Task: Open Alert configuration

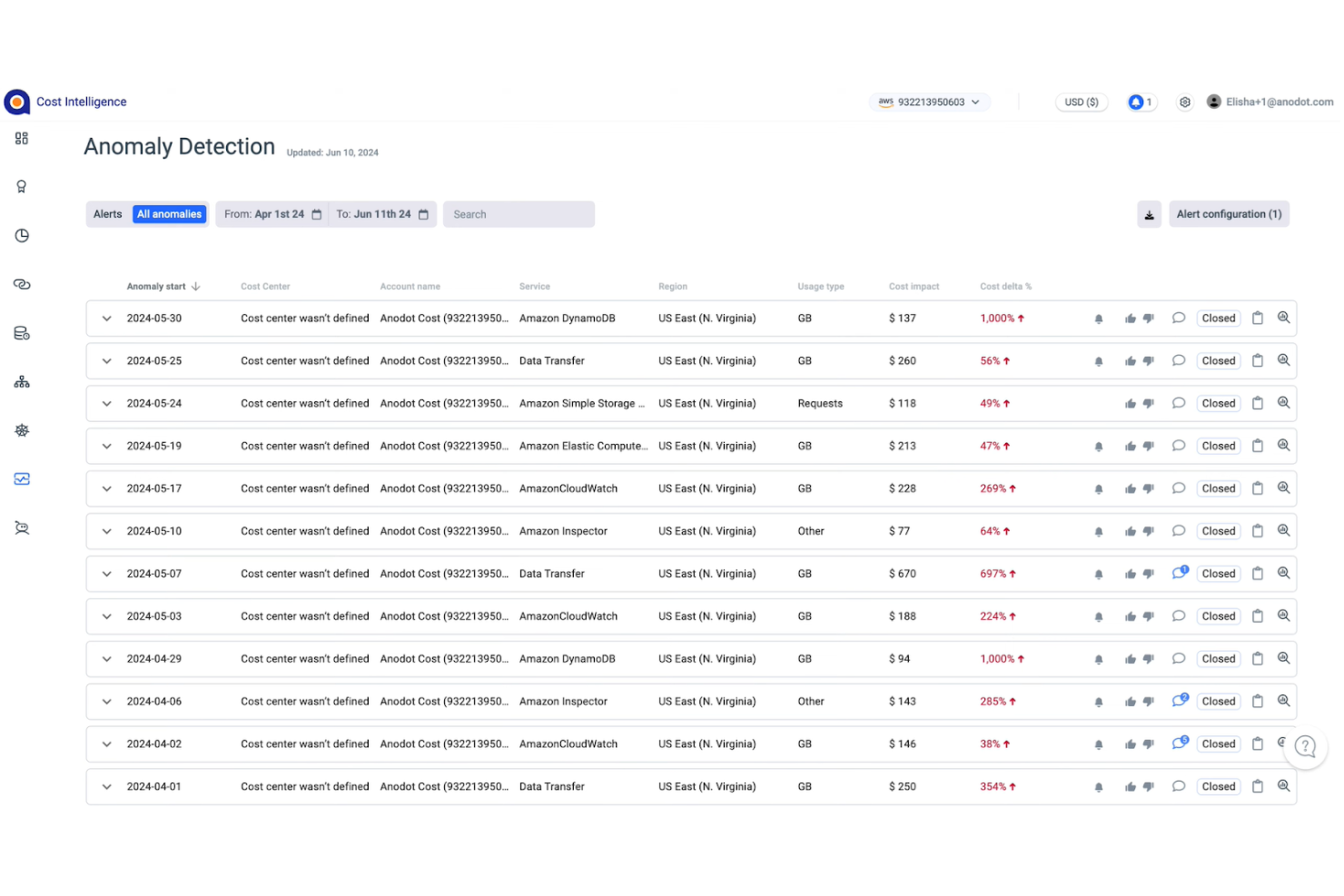Action: click(x=1229, y=213)
